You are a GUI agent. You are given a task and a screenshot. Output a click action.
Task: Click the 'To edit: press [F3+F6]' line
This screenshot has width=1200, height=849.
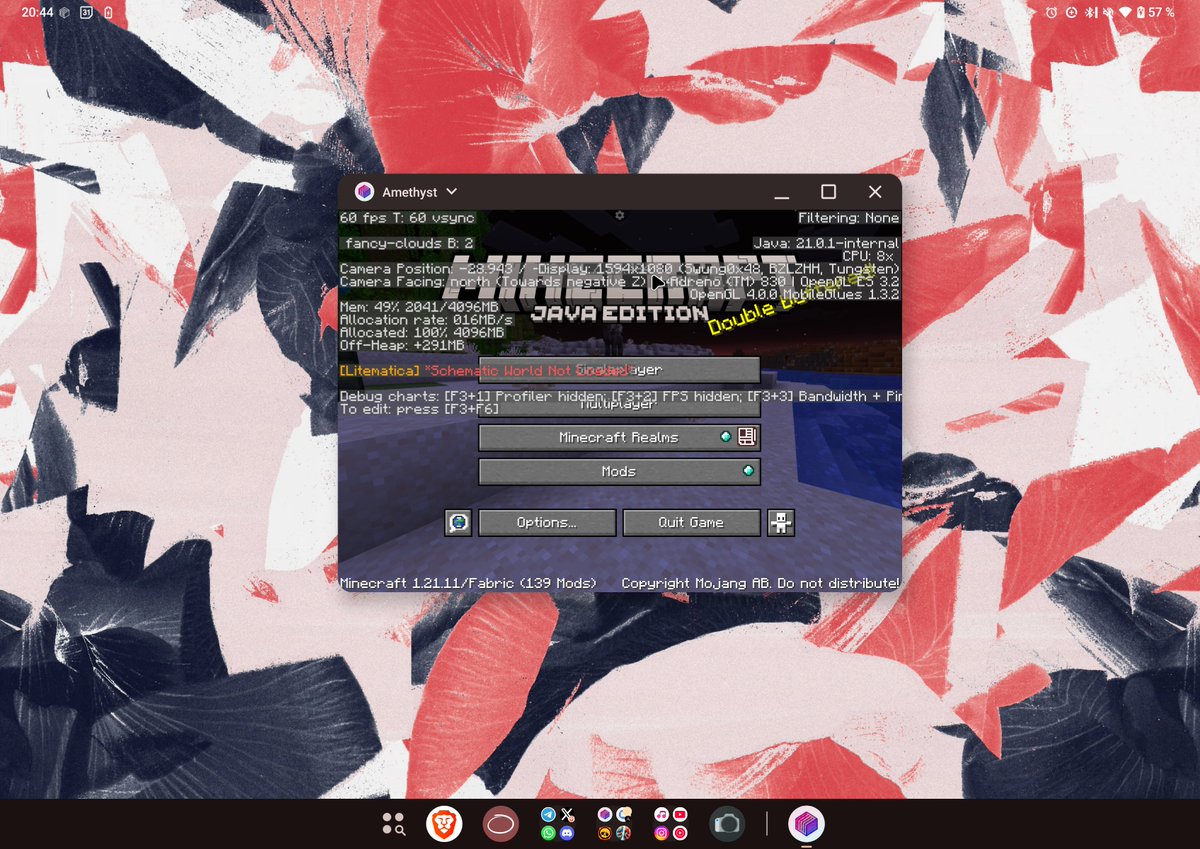419,409
